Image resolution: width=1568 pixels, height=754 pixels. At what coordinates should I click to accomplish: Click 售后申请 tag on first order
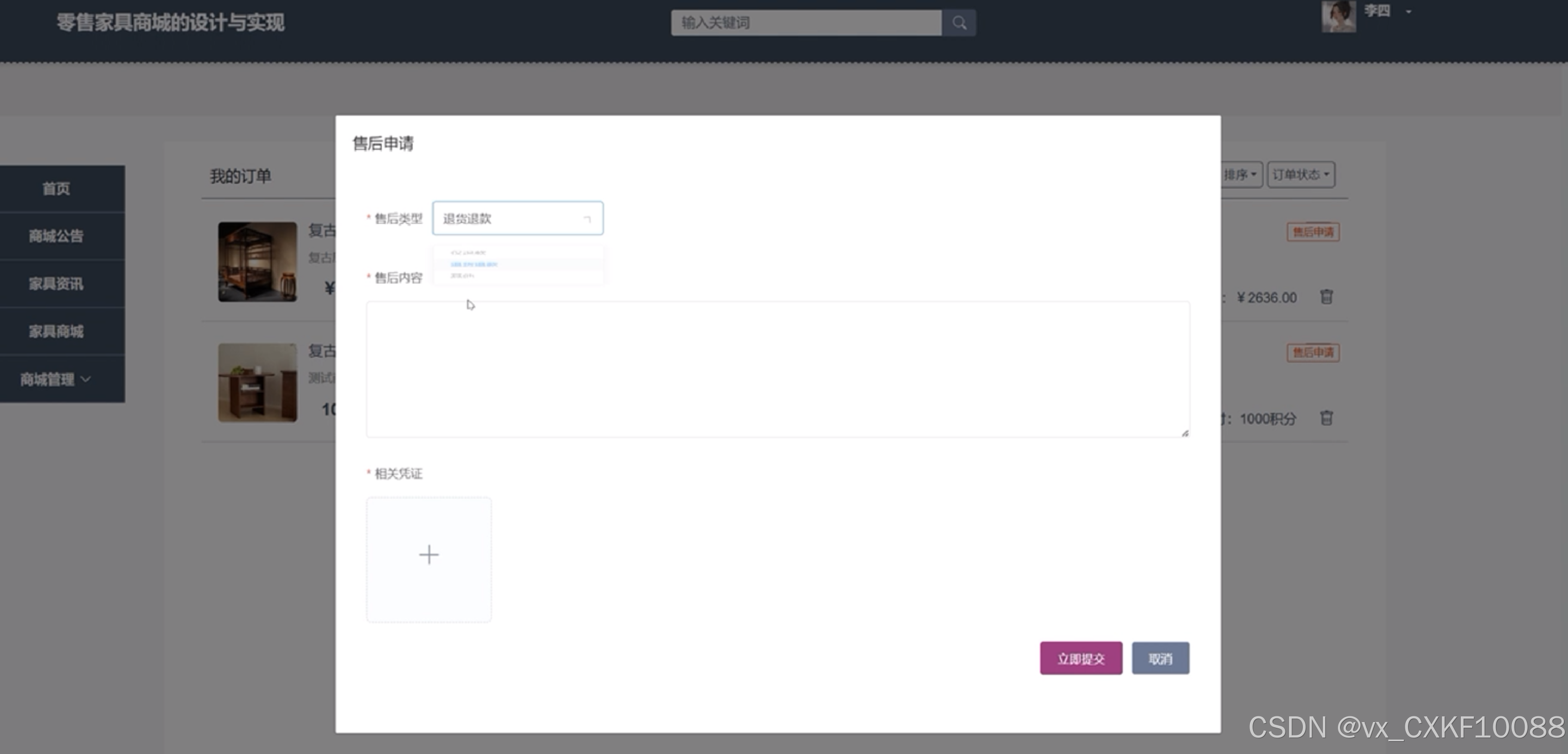point(1313,232)
